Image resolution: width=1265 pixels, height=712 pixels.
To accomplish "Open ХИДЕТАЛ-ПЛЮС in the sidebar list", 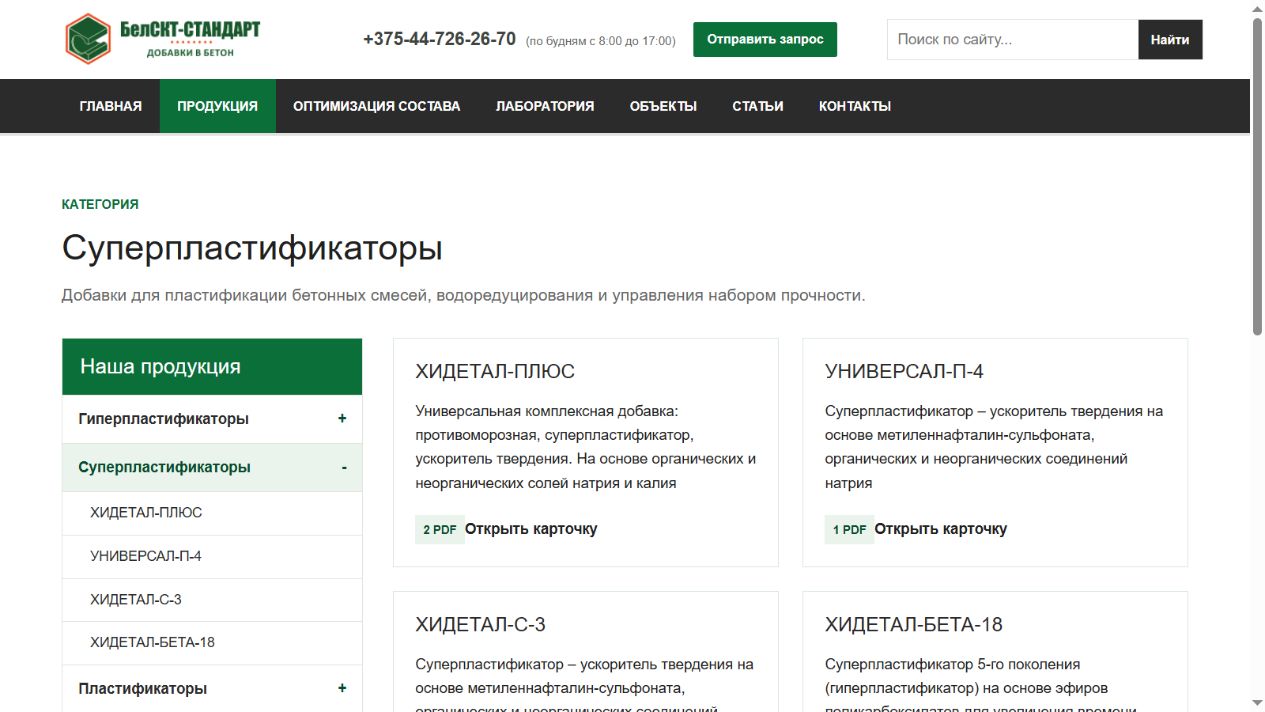I will click(x=212, y=512).
